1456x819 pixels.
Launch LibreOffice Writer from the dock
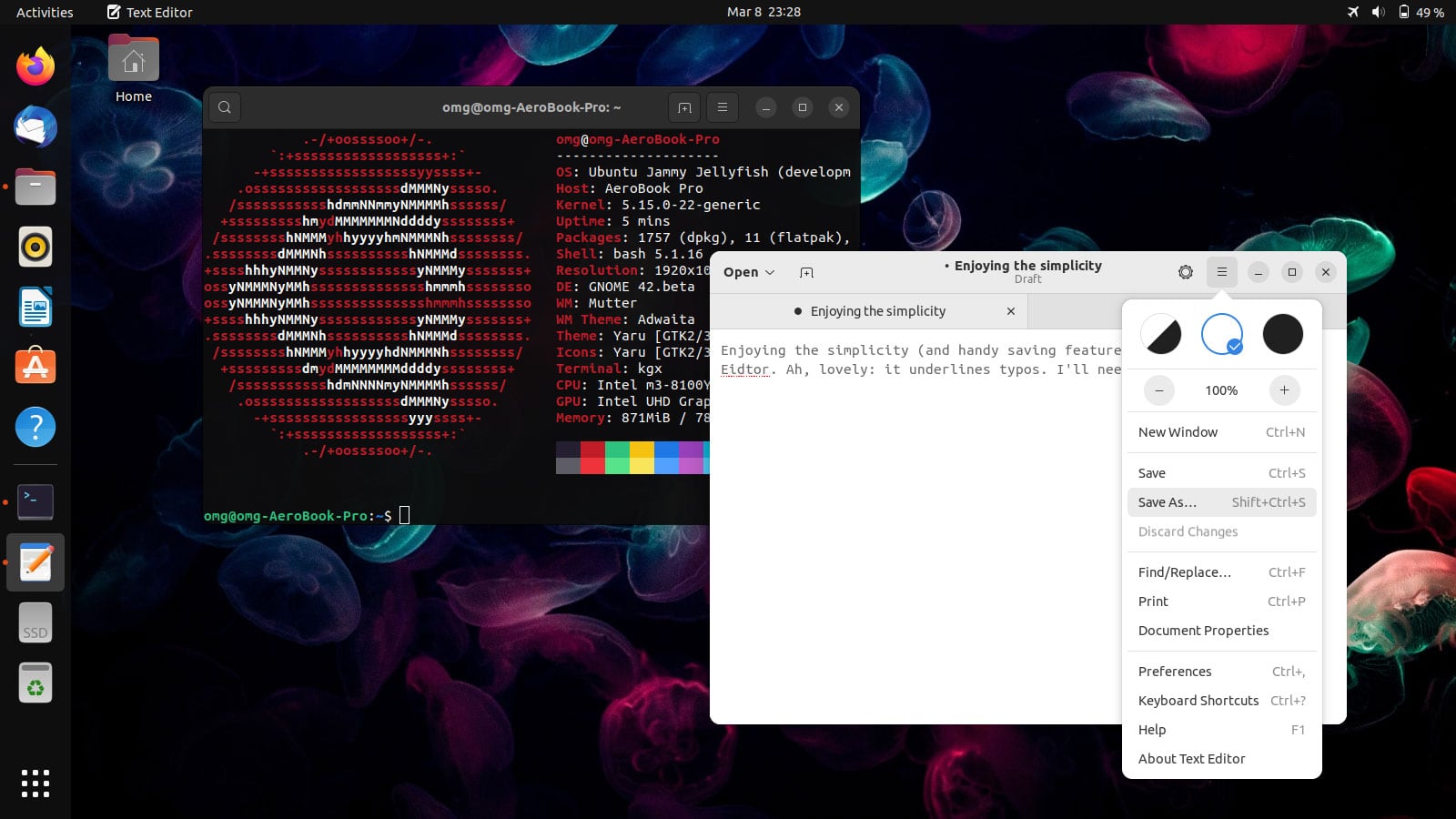pos(35,307)
